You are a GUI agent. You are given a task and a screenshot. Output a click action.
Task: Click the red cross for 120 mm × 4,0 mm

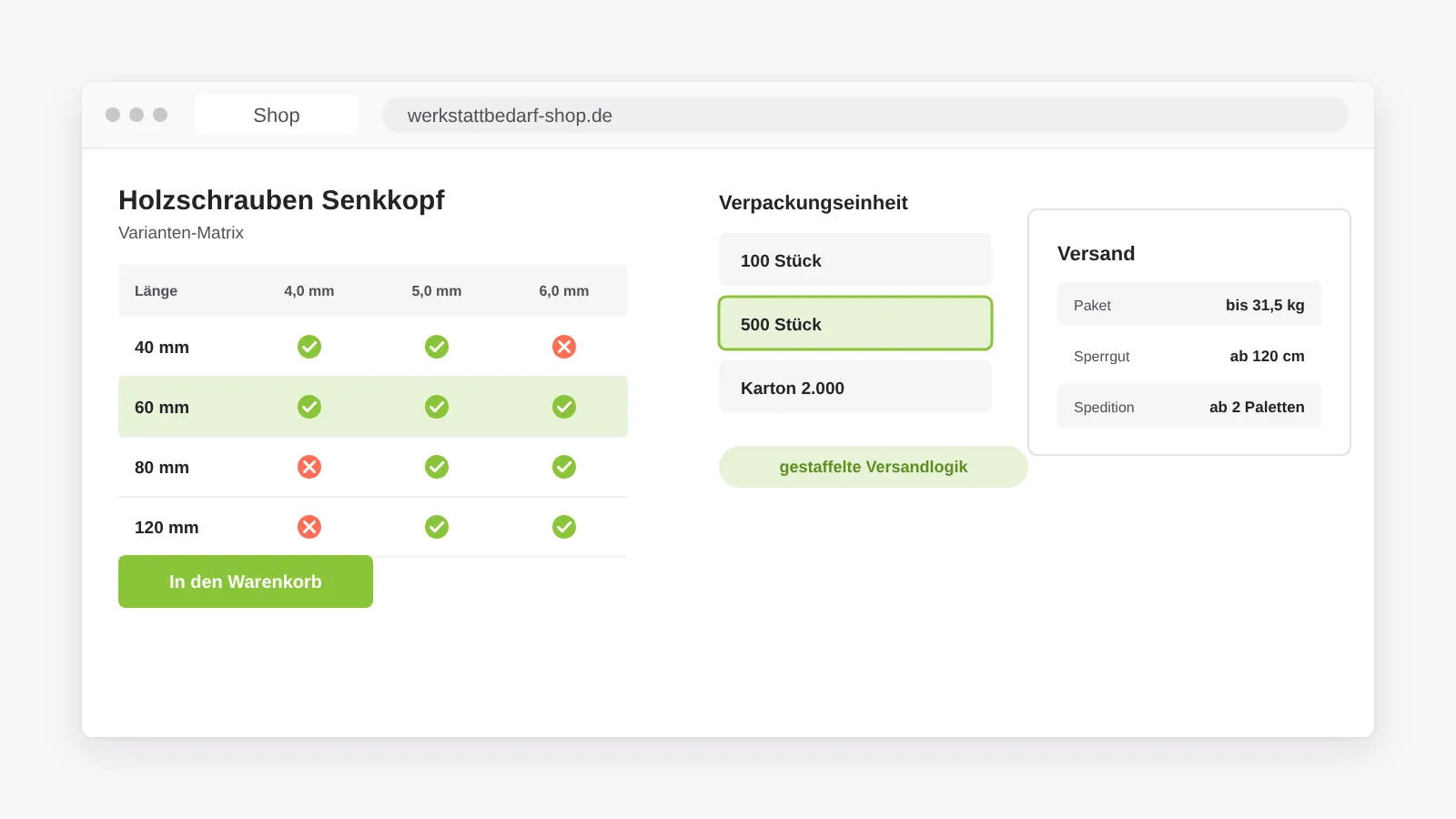[x=309, y=527]
